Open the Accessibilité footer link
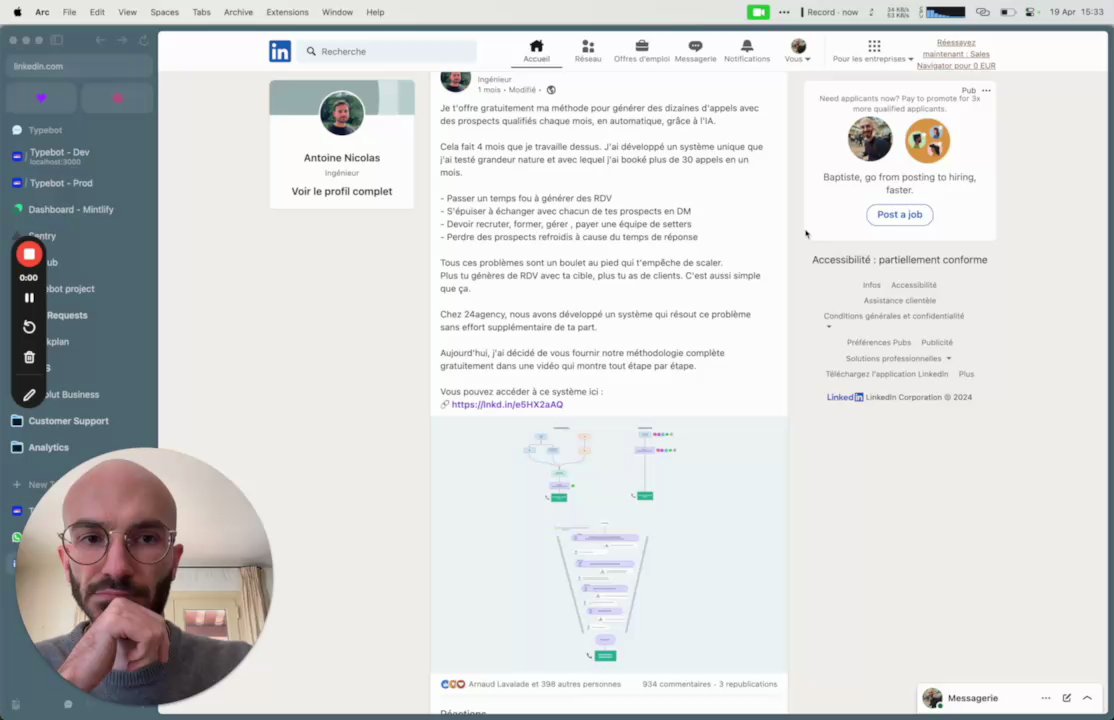The width and height of the screenshot is (1114, 720). click(914, 285)
